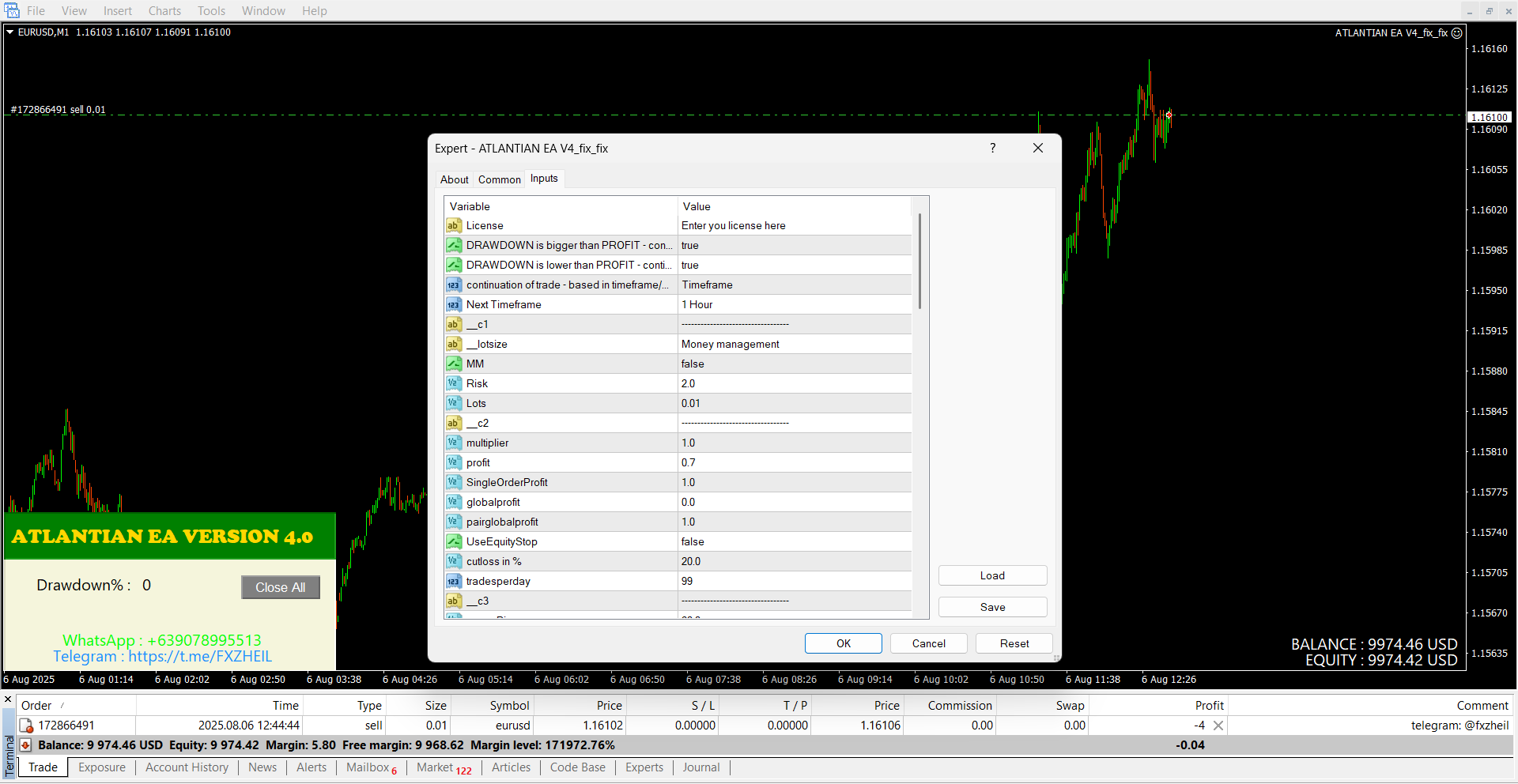Screen dimensions: 1518x784
Task: Click the help question mark in dialog
Action: tap(993, 149)
